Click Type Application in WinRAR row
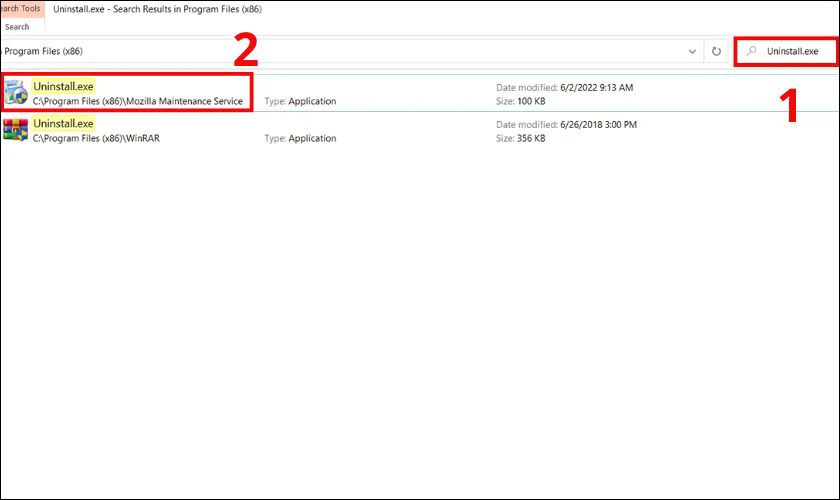The height and width of the screenshot is (500, 840). point(301,138)
